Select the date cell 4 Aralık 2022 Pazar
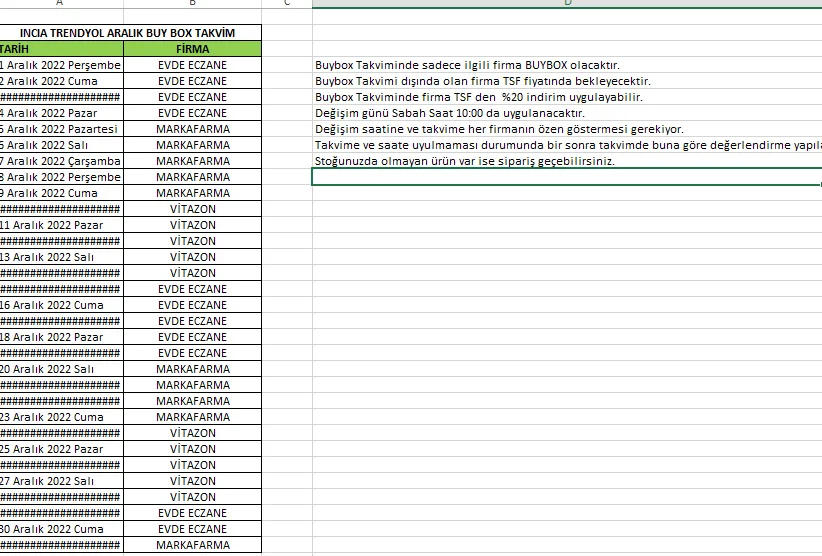 point(61,113)
